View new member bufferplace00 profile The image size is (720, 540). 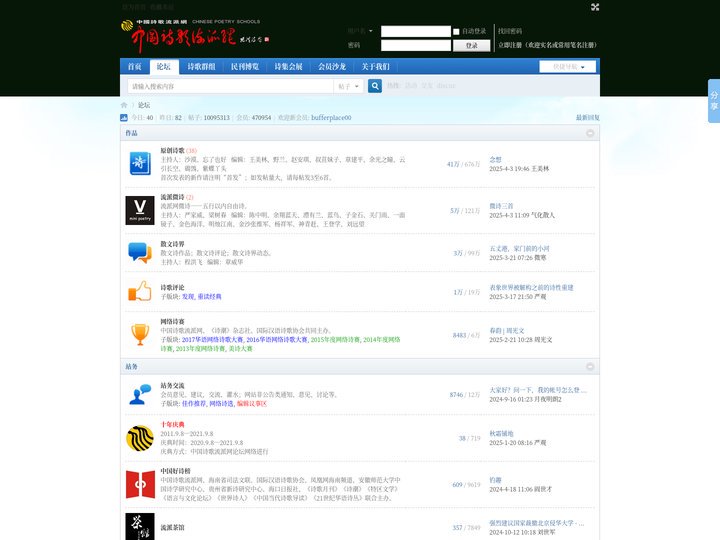pyautogui.click(x=331, y=118)
